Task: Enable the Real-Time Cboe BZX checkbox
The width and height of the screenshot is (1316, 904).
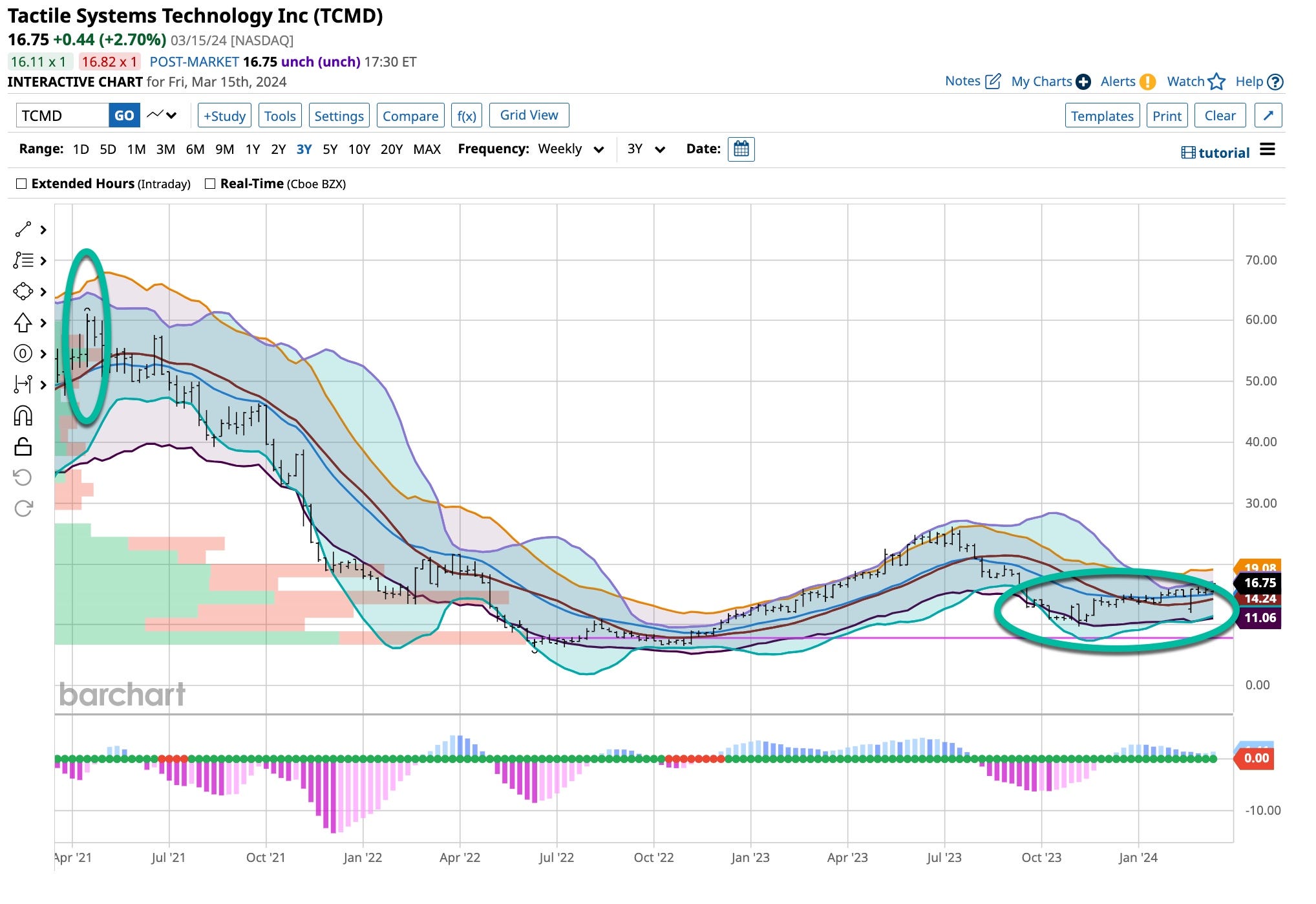Action: point(210,184)
